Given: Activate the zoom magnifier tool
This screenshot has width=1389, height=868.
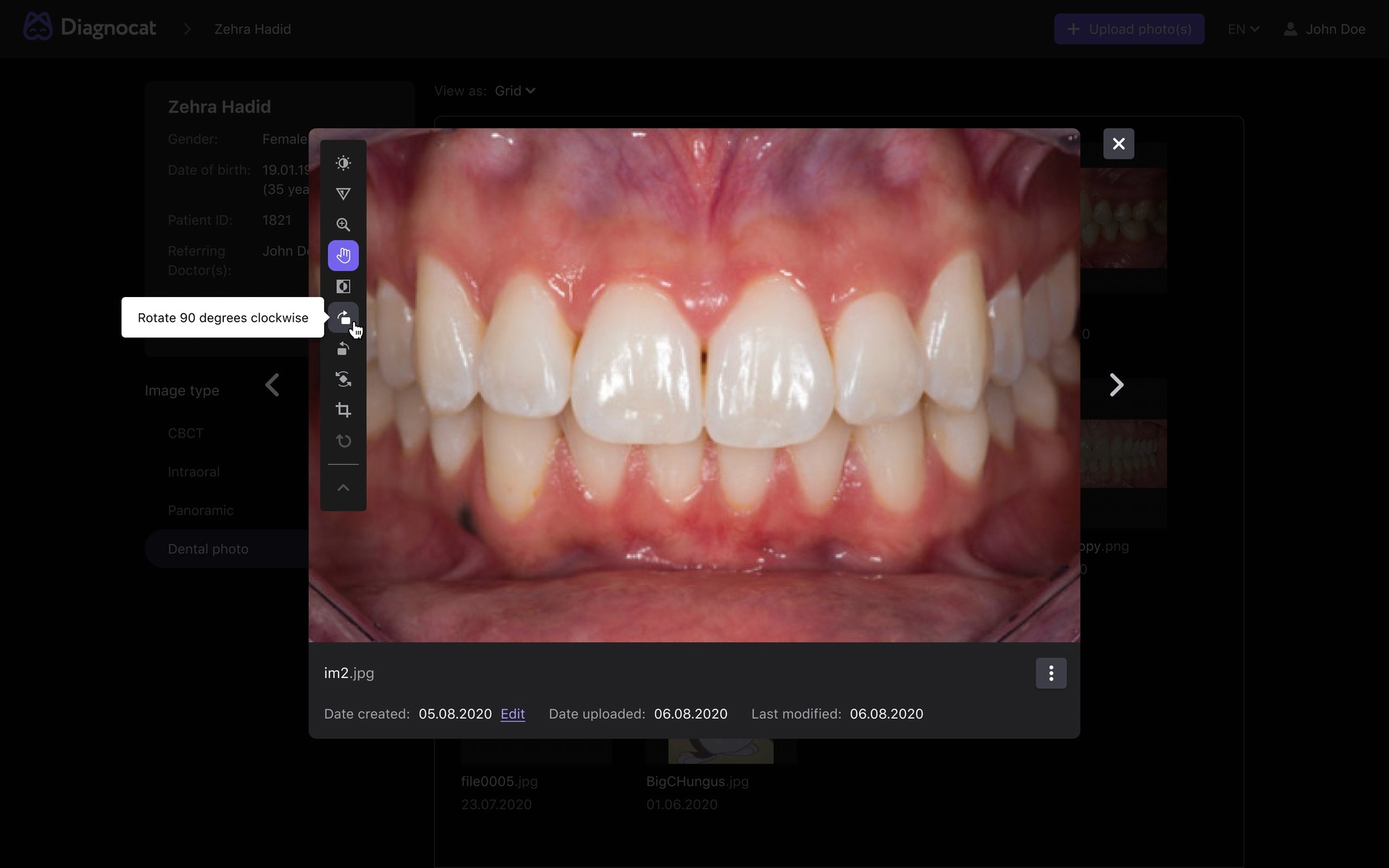Looking at the screenshot, I should coord(343,224).
